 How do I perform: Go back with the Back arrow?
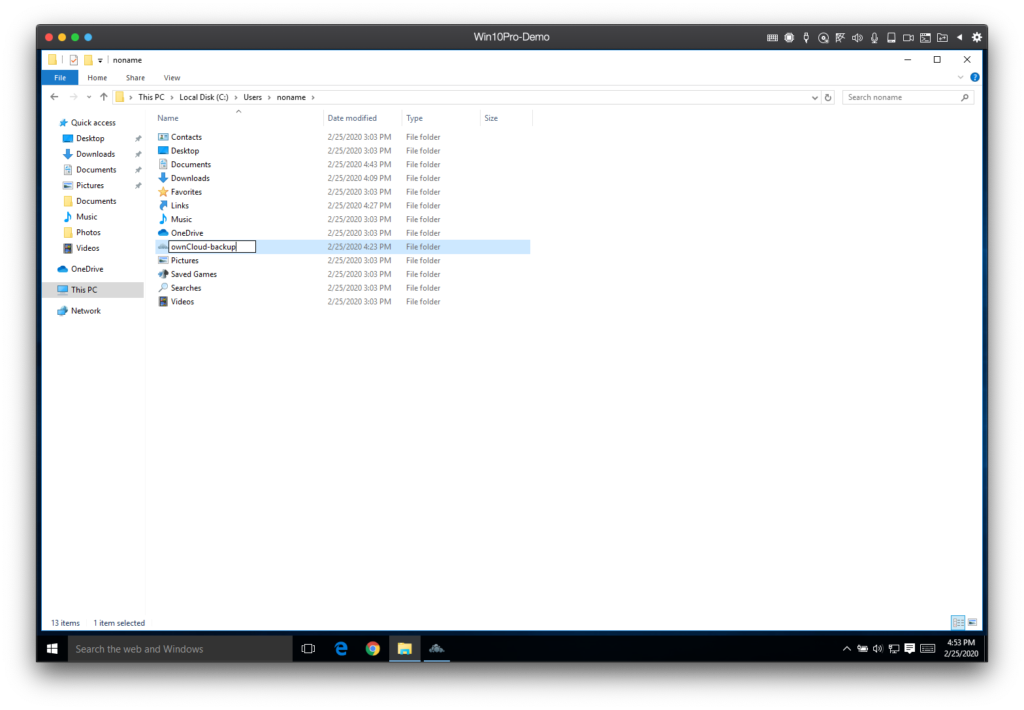click(54, 97)
